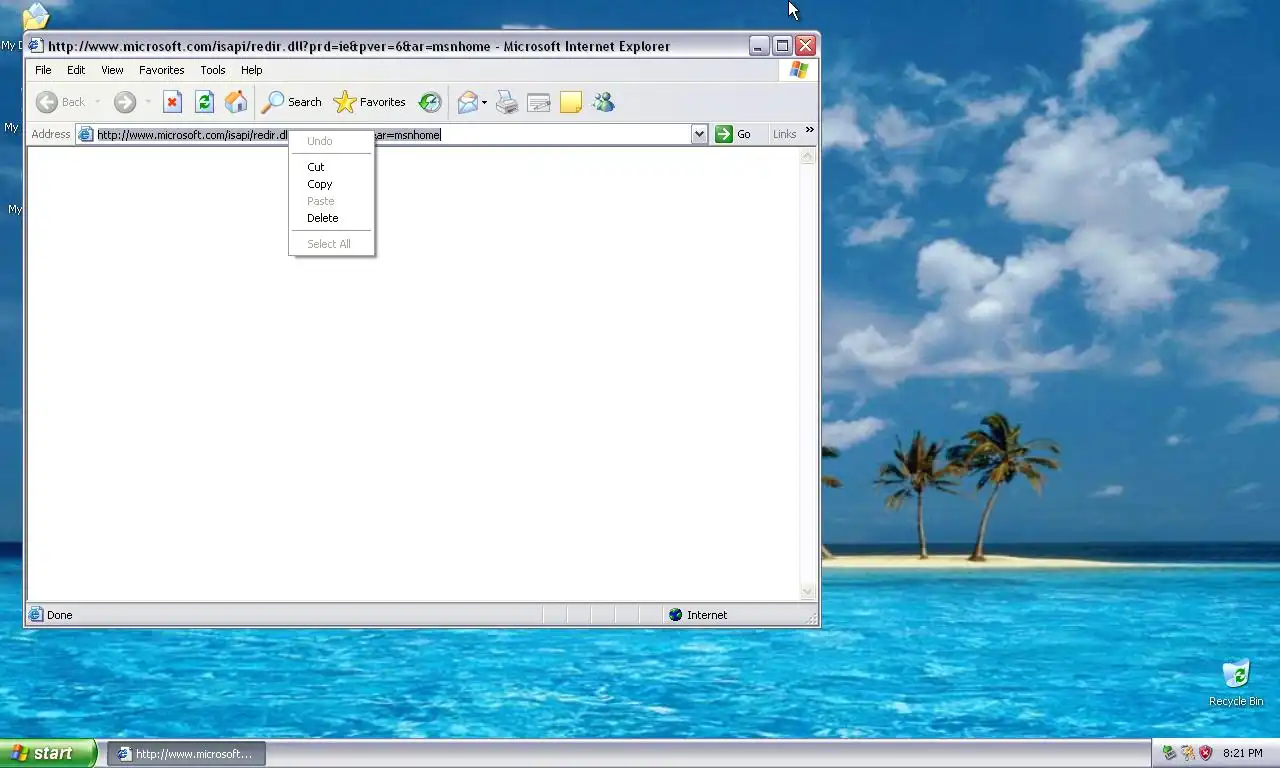The image size is (1280, 768).
Task: Click the vertical scrollbar up arrow
Action: [x=808, y=157]
